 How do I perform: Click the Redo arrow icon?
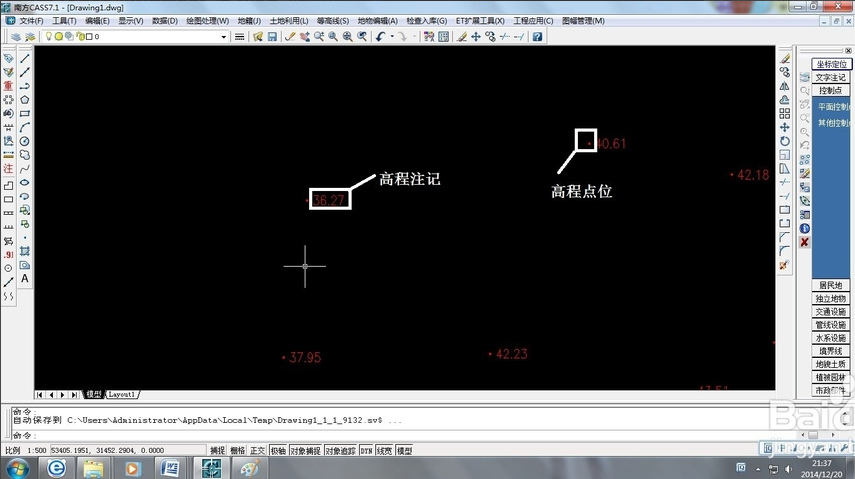pyautogui.click(x=402, y=37)
